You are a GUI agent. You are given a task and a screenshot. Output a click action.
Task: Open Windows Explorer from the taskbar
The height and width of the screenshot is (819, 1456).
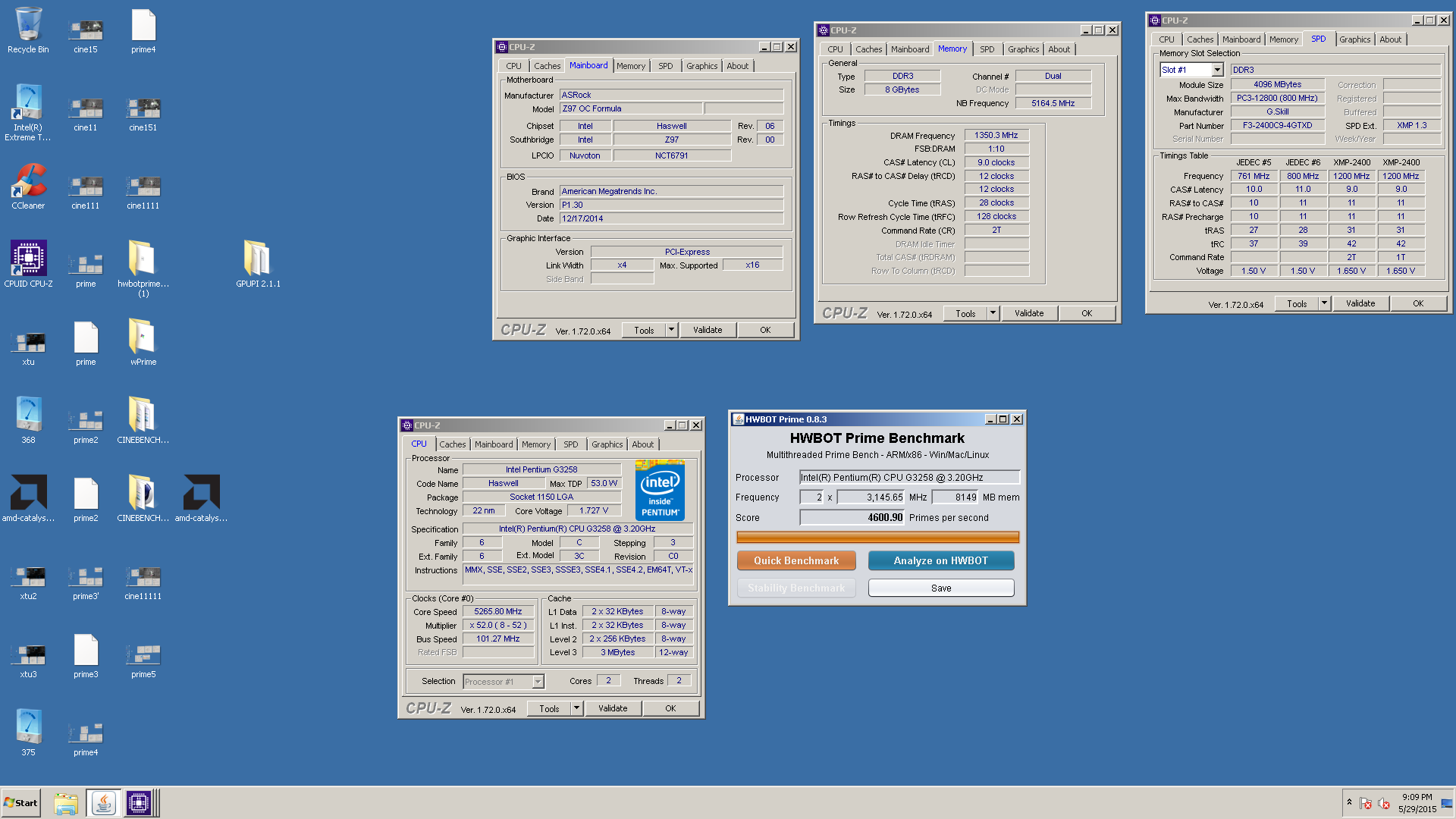point(66,803)
